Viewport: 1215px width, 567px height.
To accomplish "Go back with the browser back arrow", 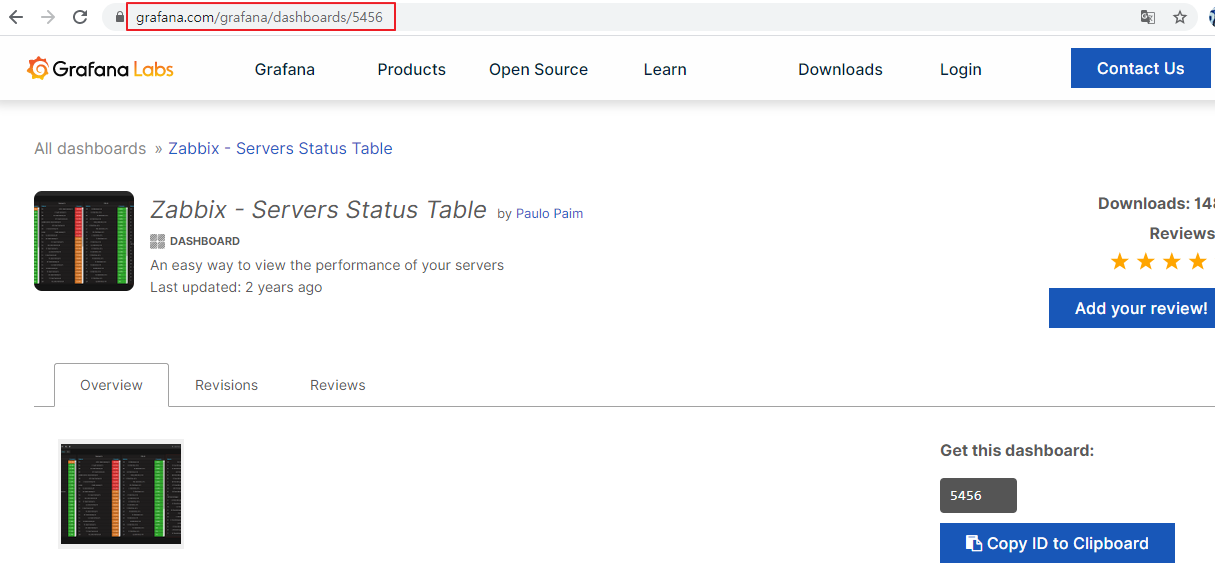I will 16,17.
